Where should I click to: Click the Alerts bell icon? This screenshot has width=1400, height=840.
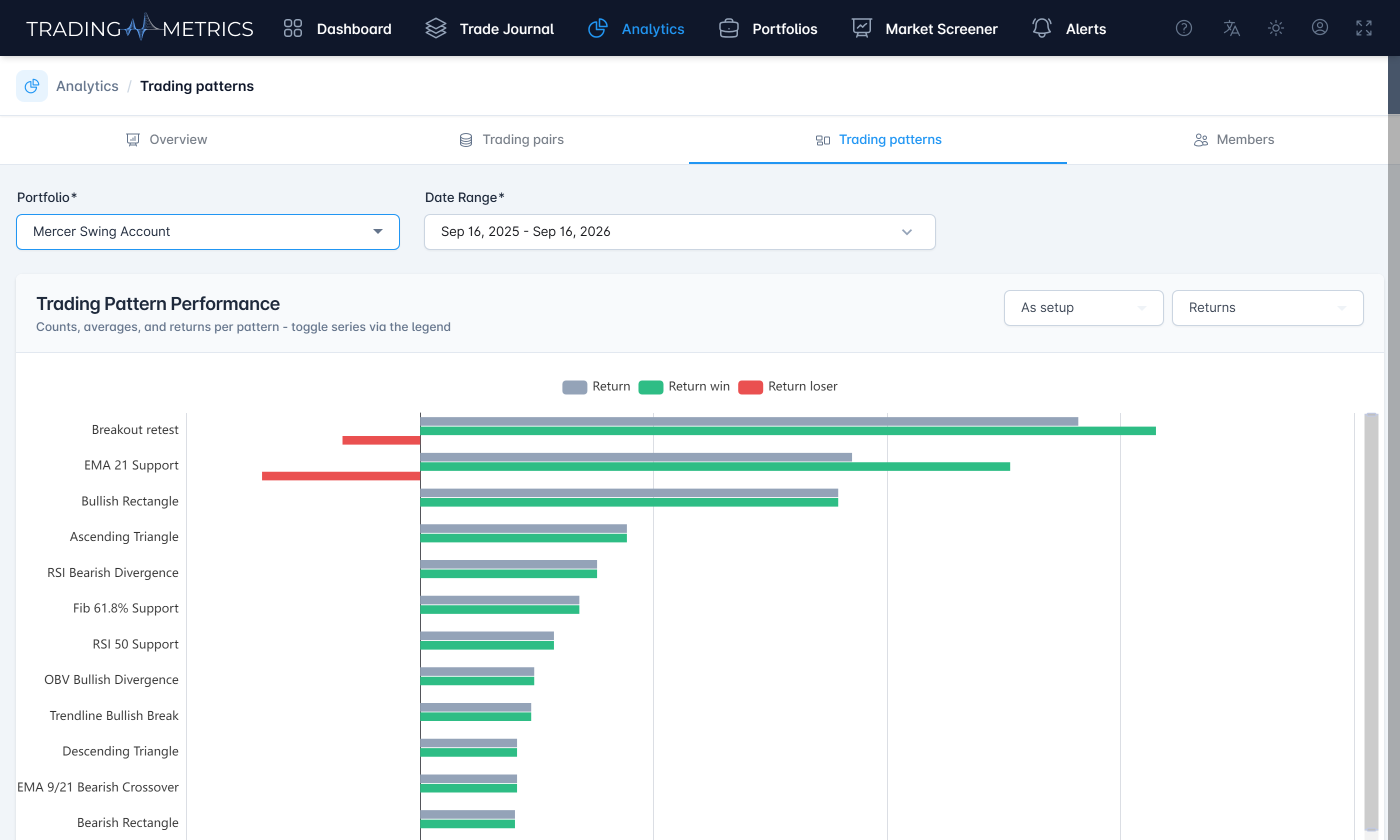1041,28
